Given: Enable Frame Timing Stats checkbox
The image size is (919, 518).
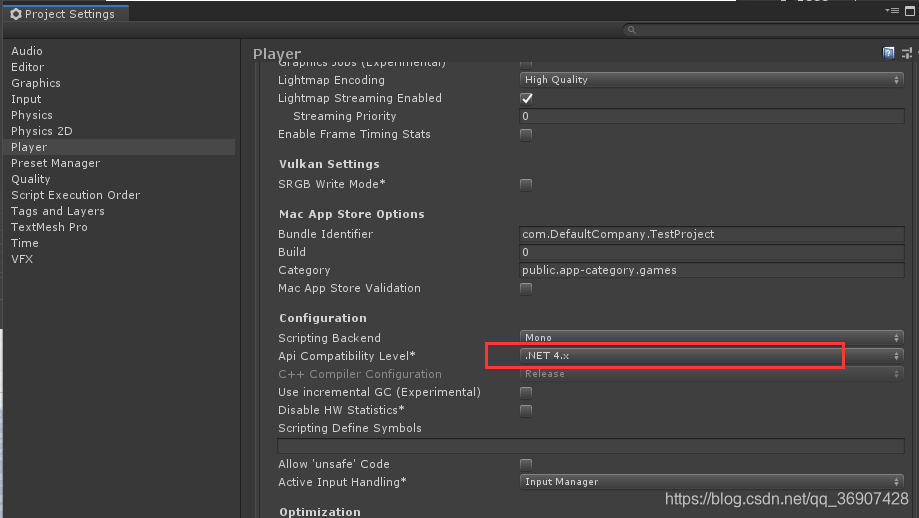Looking at the screenshot, I should point(526,135).
